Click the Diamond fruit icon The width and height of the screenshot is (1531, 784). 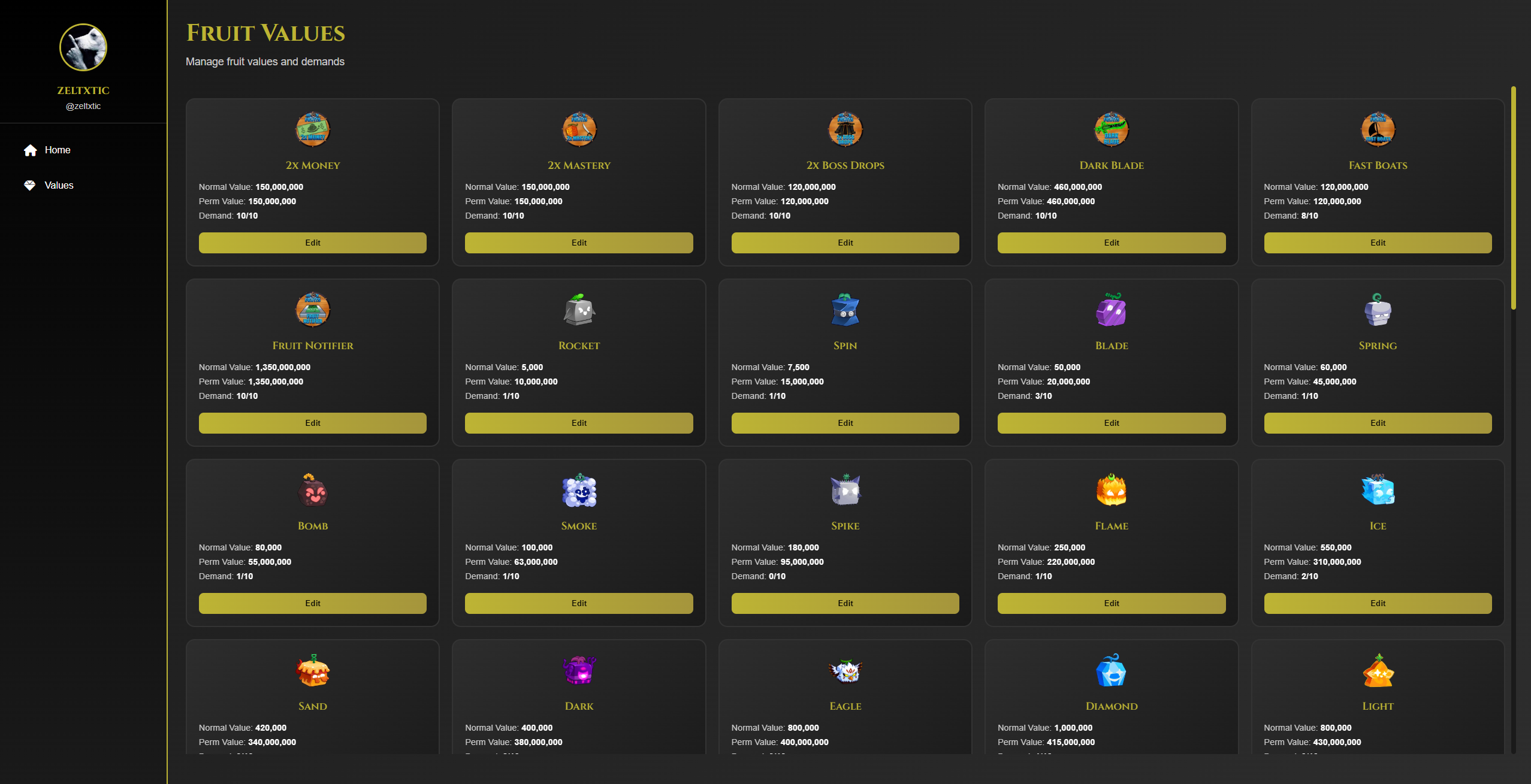(1111, 670)
